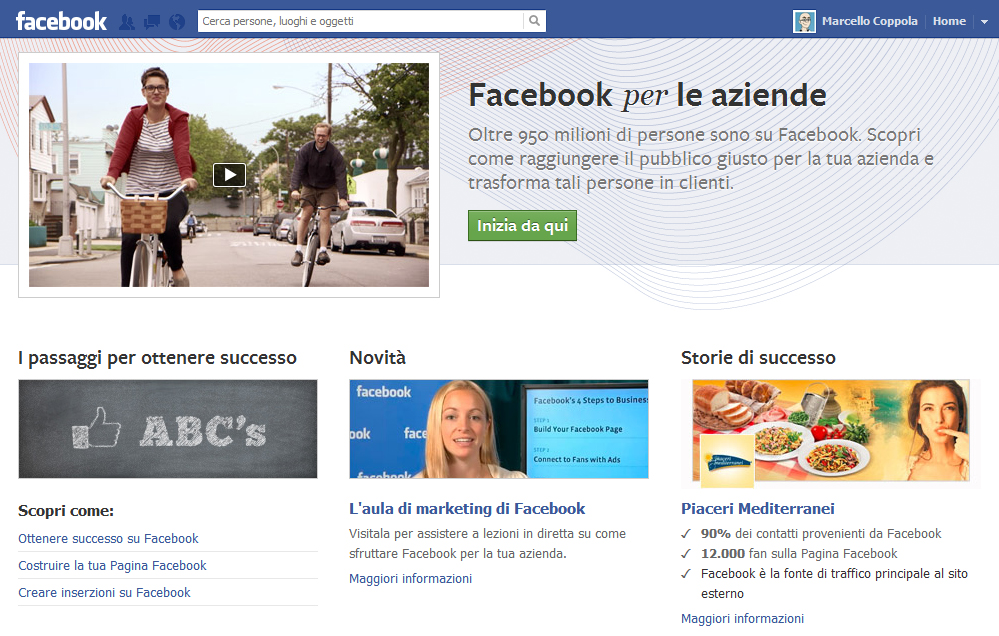The height and width of the screenshot is (636, 999).
Task: Open the Novità marketing classroom thumbnail
Action: click(x=499, y=429)
